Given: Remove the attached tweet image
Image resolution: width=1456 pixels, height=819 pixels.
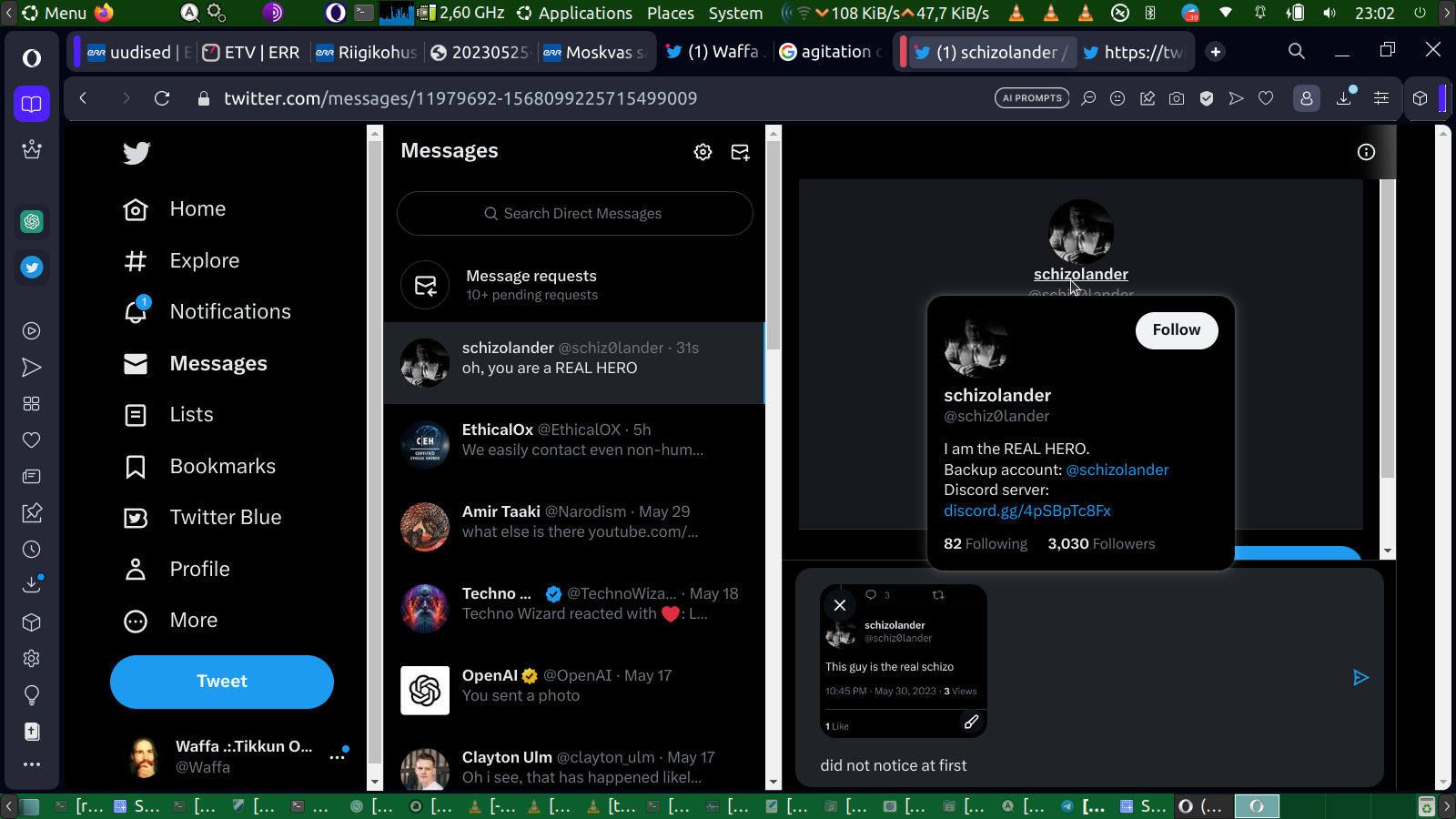Looking at the screenshot, I should point(840,605).
